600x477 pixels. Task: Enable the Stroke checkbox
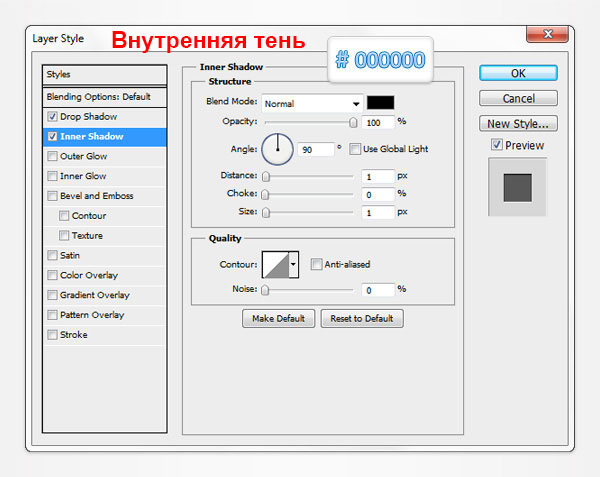52,335
